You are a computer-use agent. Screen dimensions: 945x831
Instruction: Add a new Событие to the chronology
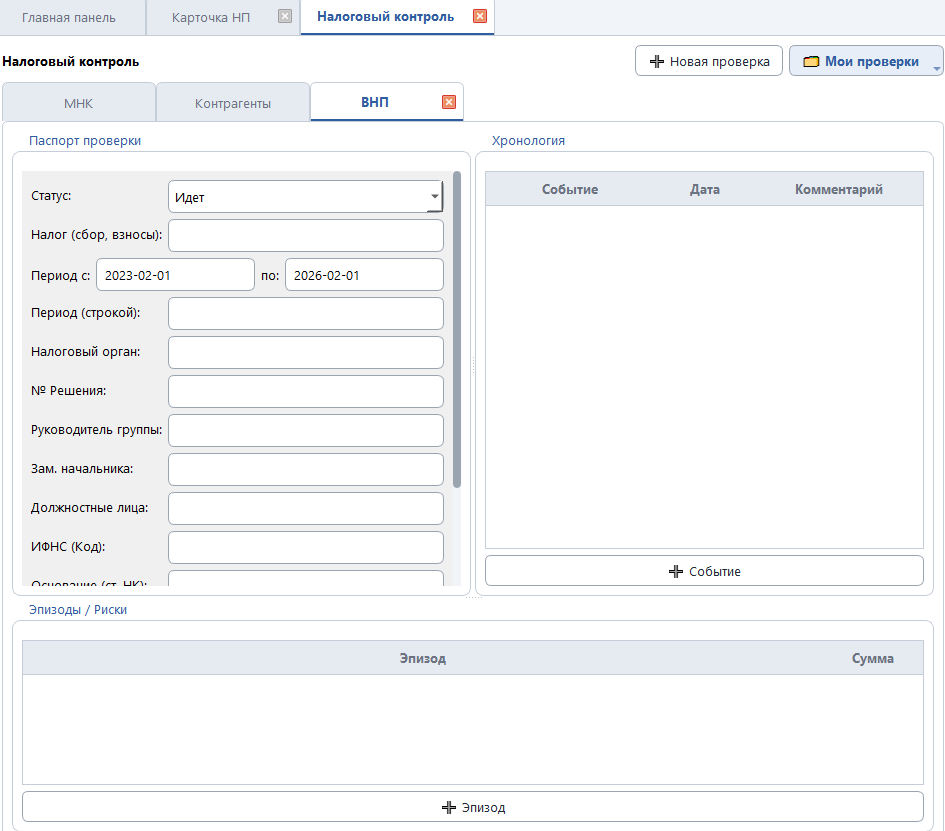pos(704,571)
